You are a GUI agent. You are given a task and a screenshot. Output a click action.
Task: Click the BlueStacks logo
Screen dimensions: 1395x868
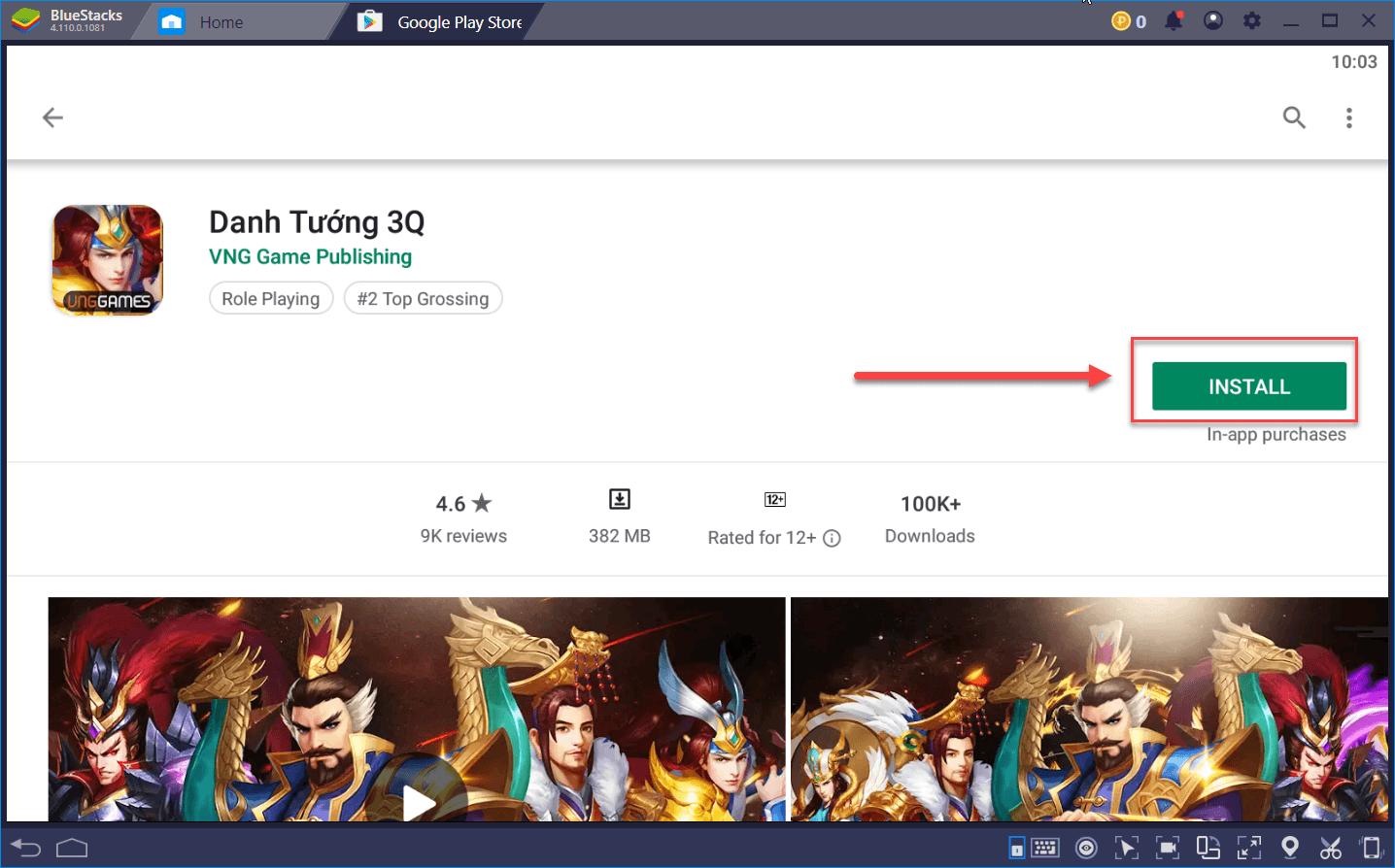coord(25,20)
